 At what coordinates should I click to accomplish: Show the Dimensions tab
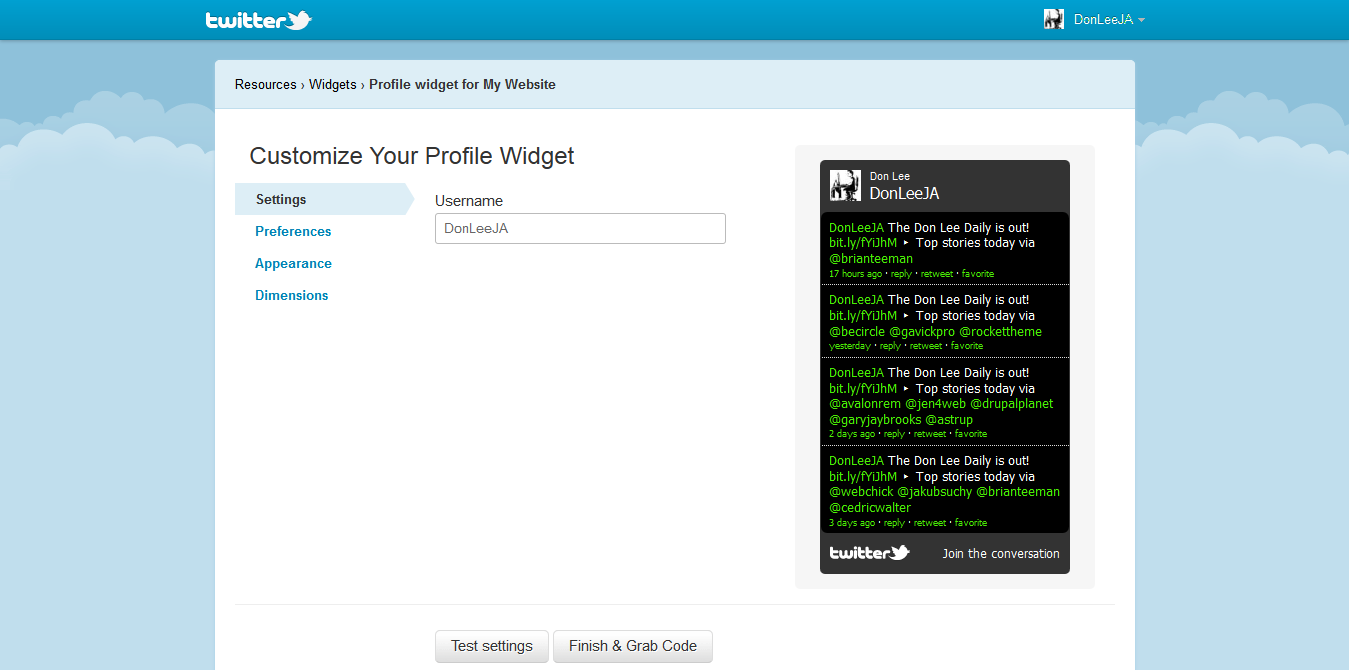tap(291, 295)
